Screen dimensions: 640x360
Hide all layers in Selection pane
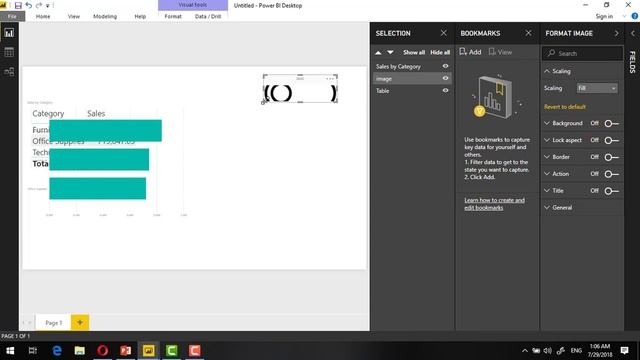pos(440,52)
